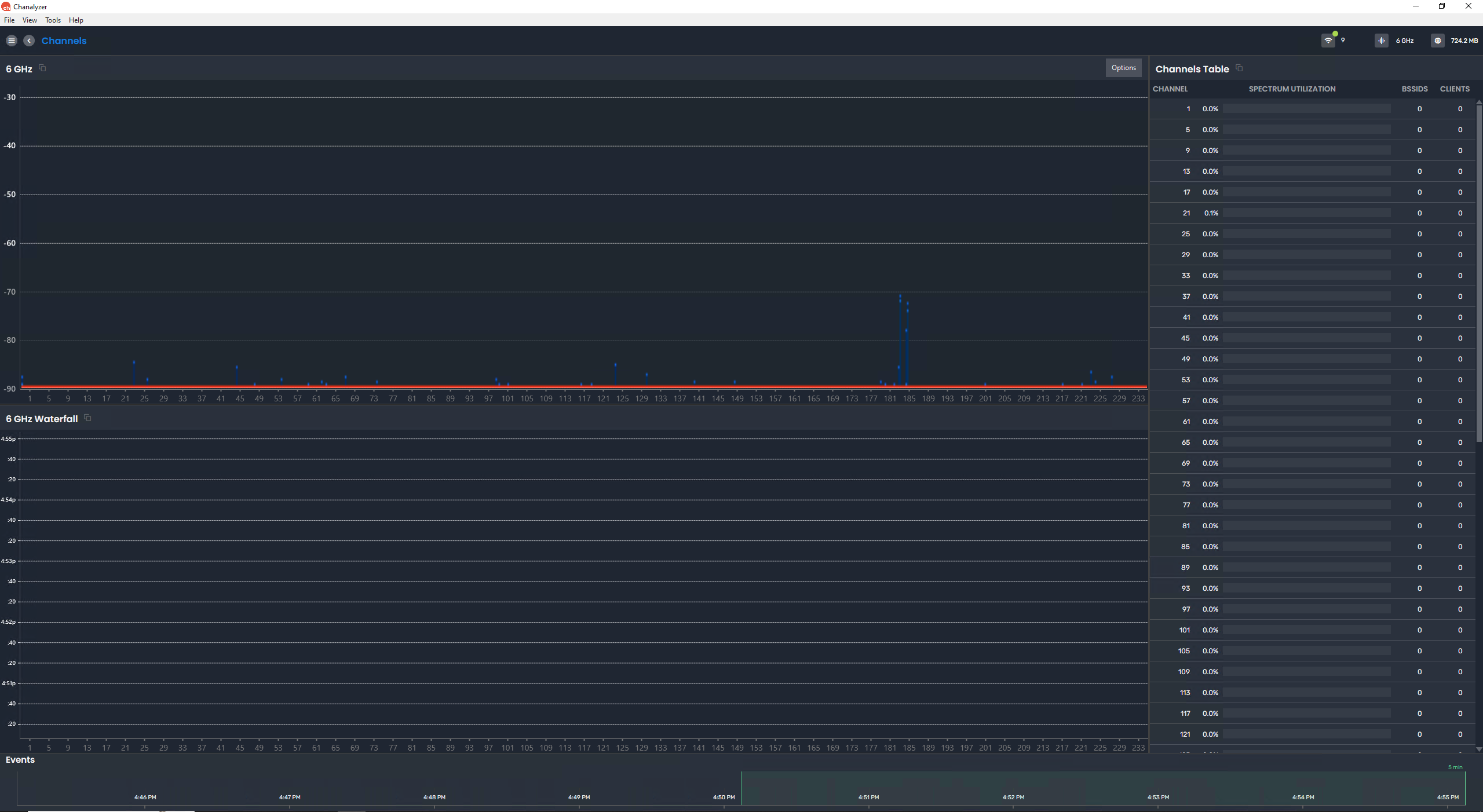Select channel 121 row in Channels Table

(1312, 734)
